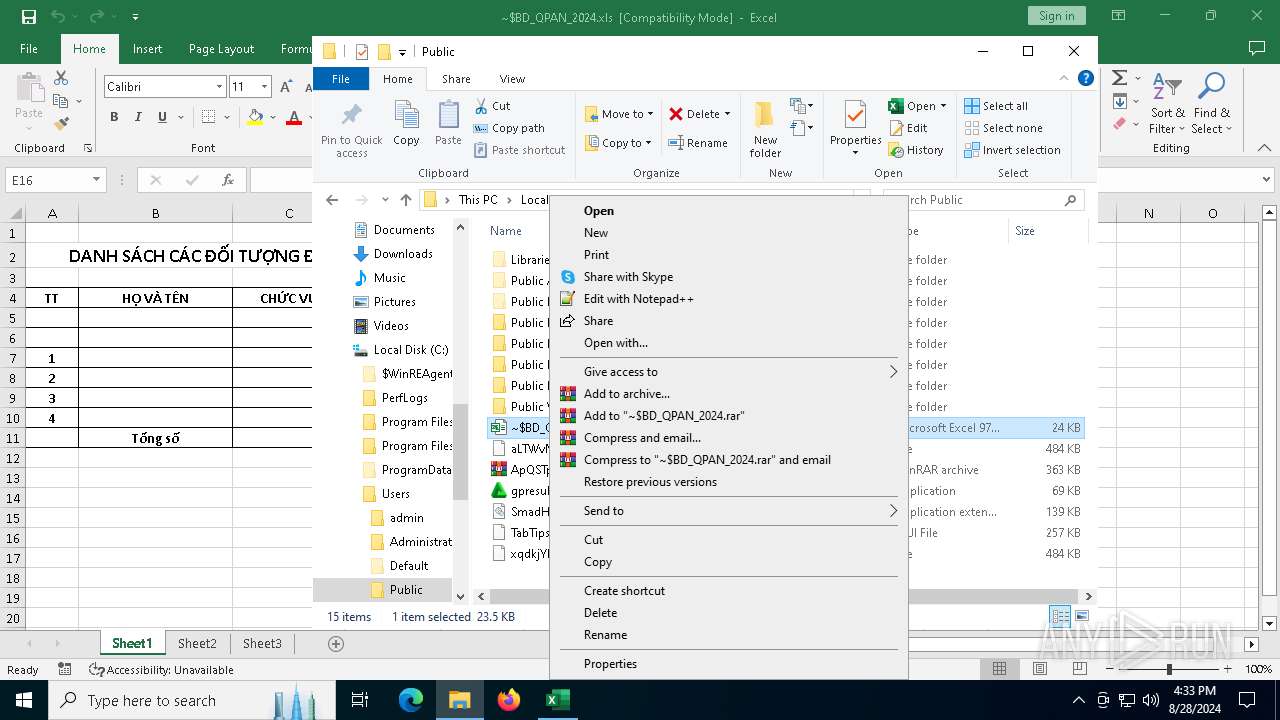Viewport: 1280px width, 720px height.
Task: Click Pin to Quick access icon
Action: [351, 114]
